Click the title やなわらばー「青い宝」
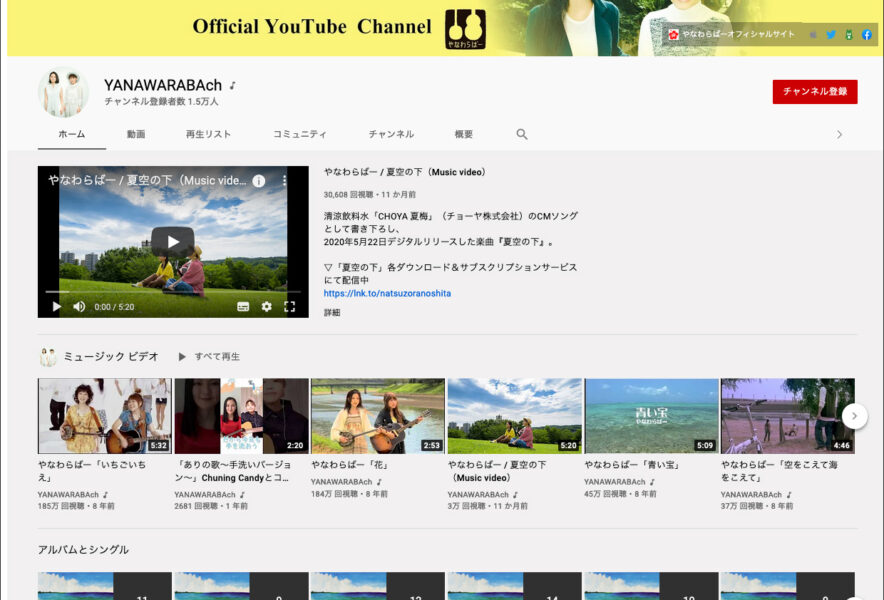Viewport: 884px width, 600px height. click(633, 465)
